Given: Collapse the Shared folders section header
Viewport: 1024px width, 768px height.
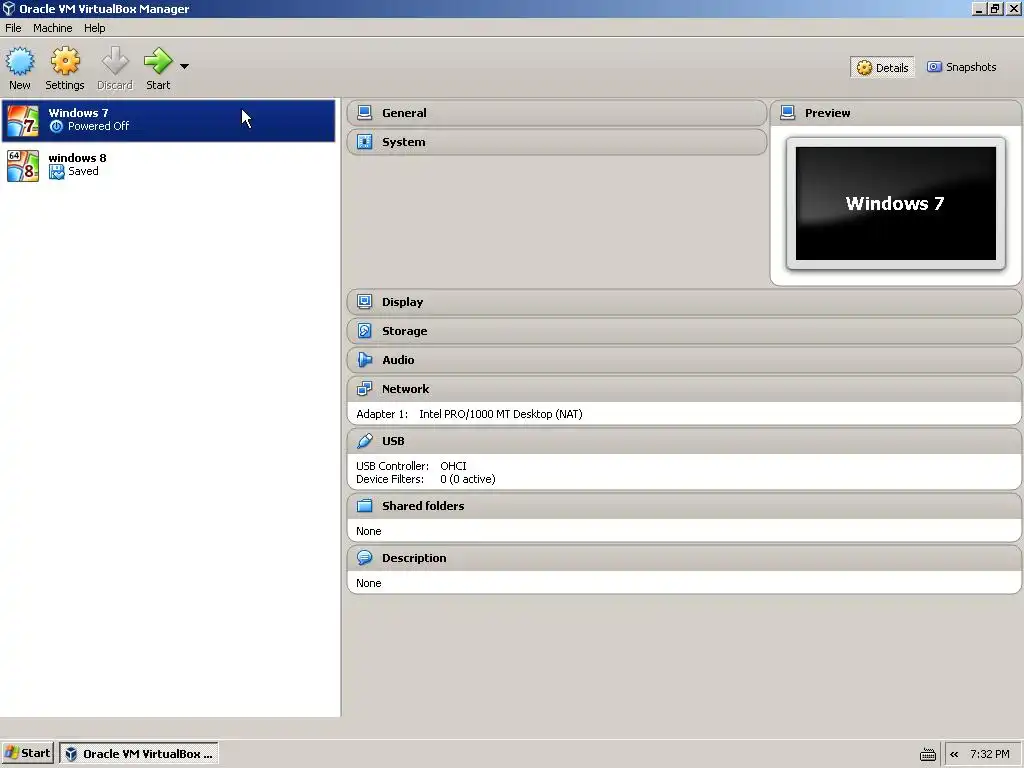Looking at the screenshot, I should (684, 506).
